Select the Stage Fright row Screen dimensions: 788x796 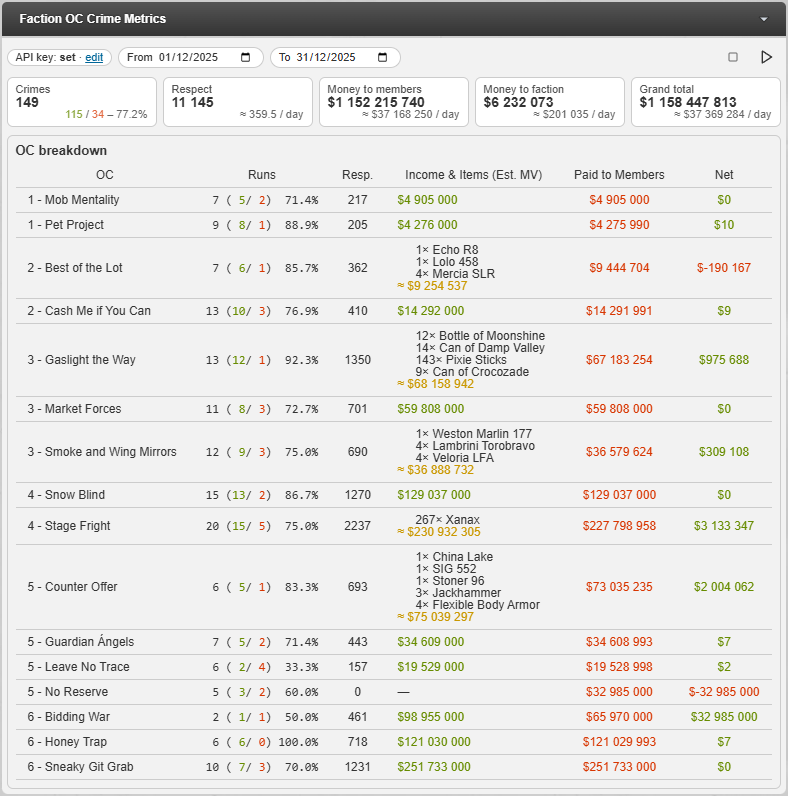tap(393, 526)
